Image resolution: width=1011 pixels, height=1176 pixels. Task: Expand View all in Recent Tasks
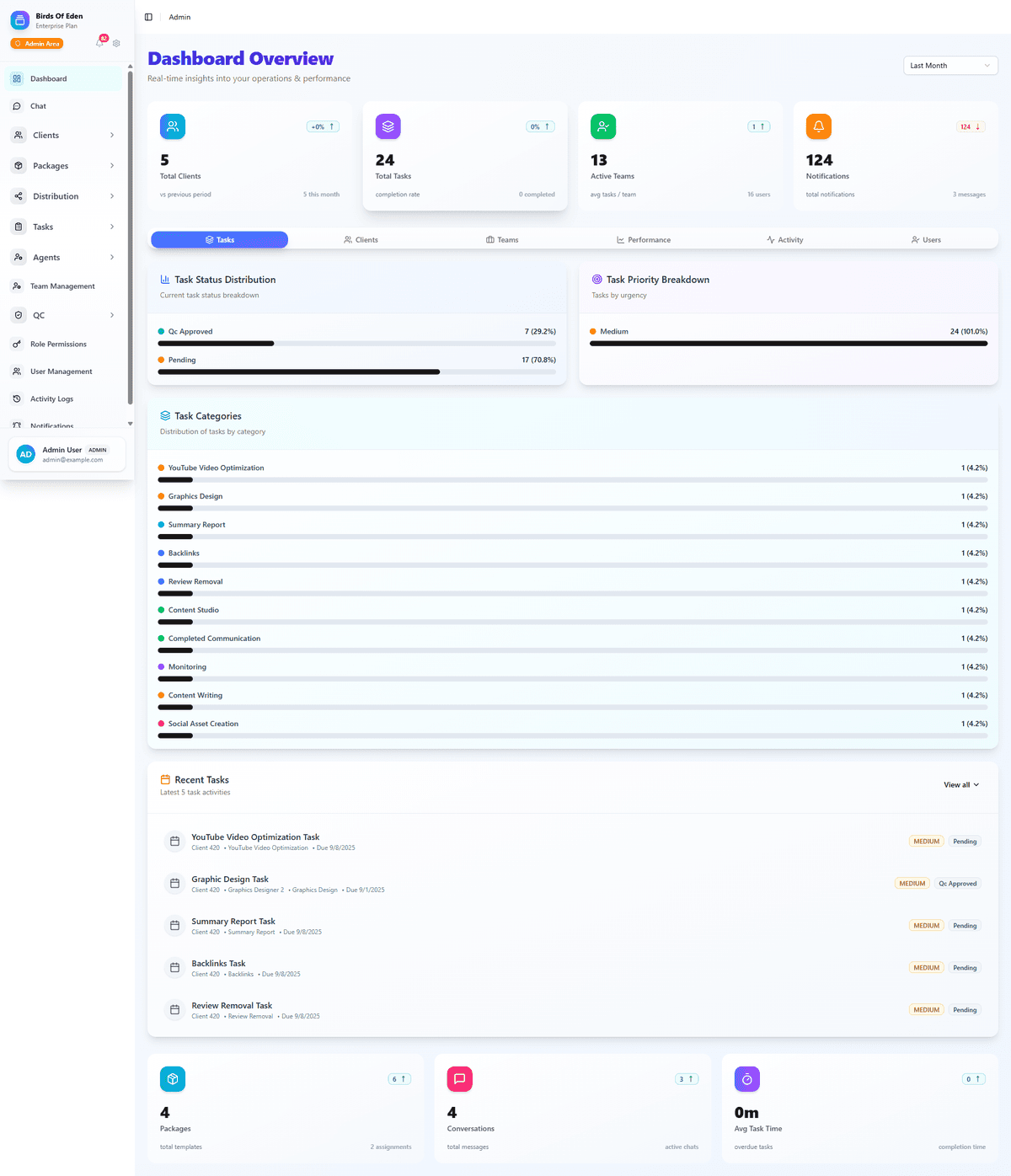click(960, 785)
